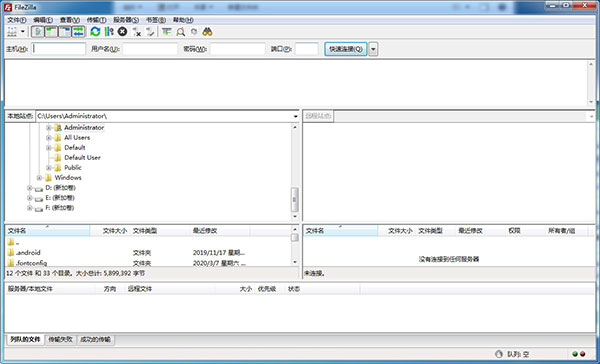Switch to the 成功的传输 tab
The image size is (600, 364).
coord(95,340)
